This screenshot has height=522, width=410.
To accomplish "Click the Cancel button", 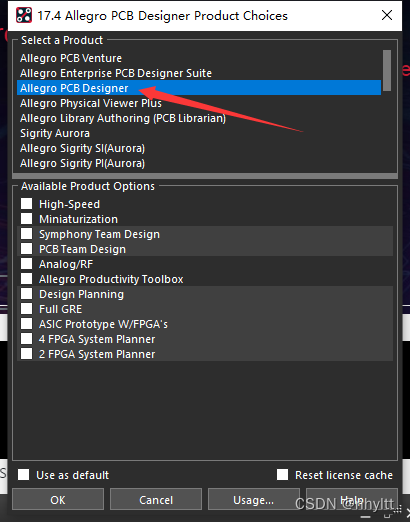I will (156, 499).
